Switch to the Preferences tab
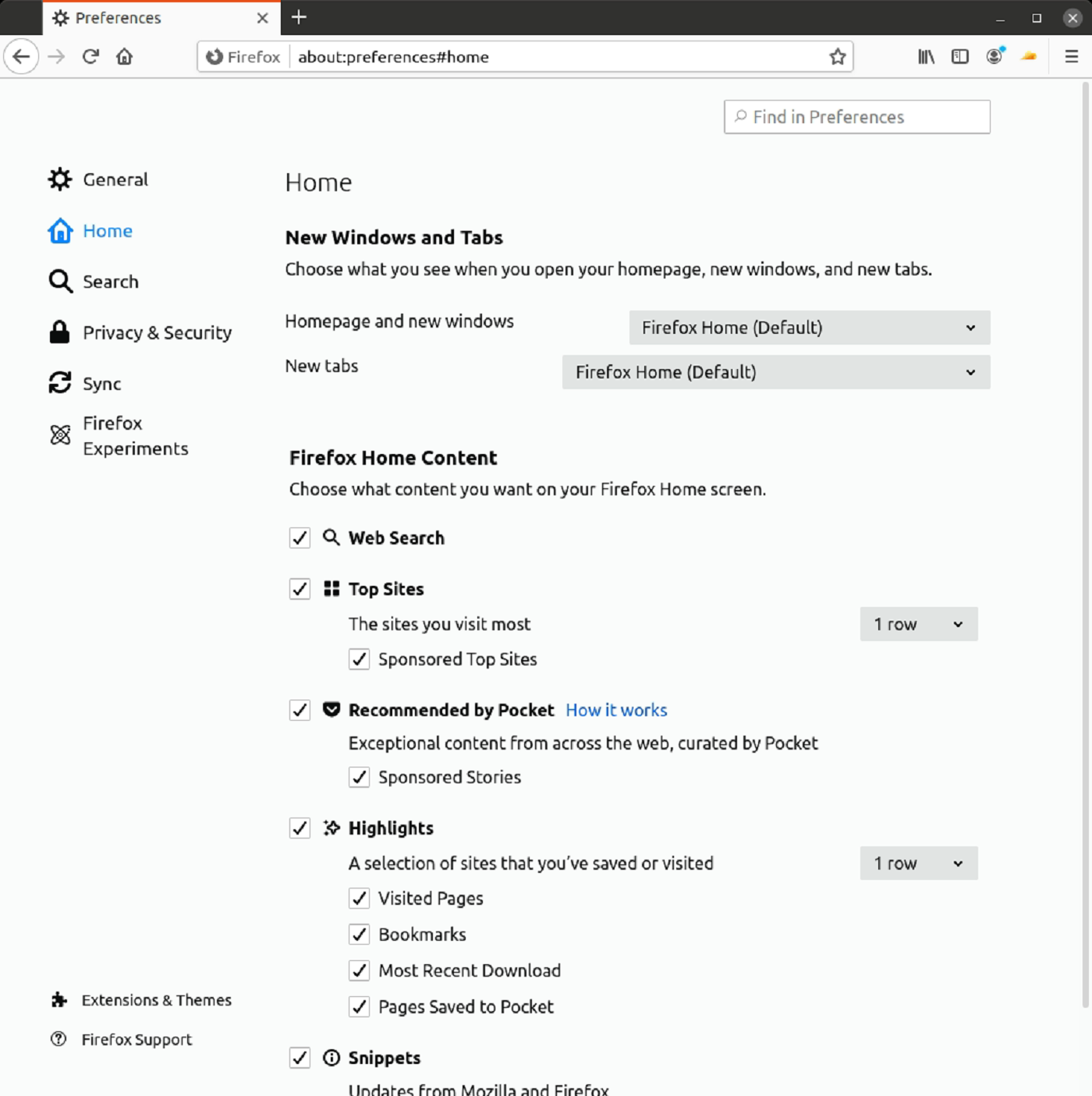 [117, 17]
